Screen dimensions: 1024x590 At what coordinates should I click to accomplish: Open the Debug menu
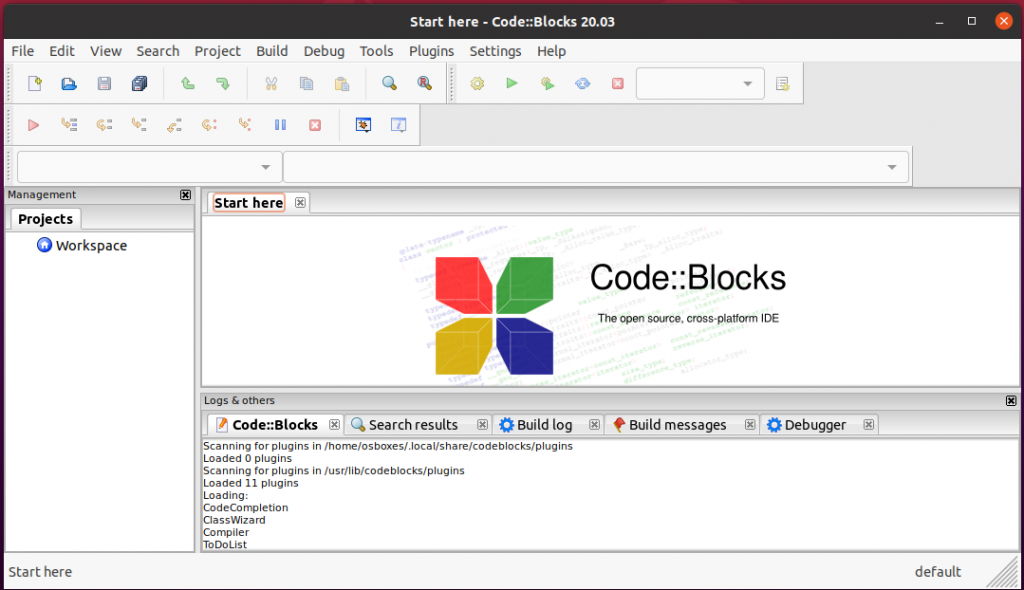(324, 51)
